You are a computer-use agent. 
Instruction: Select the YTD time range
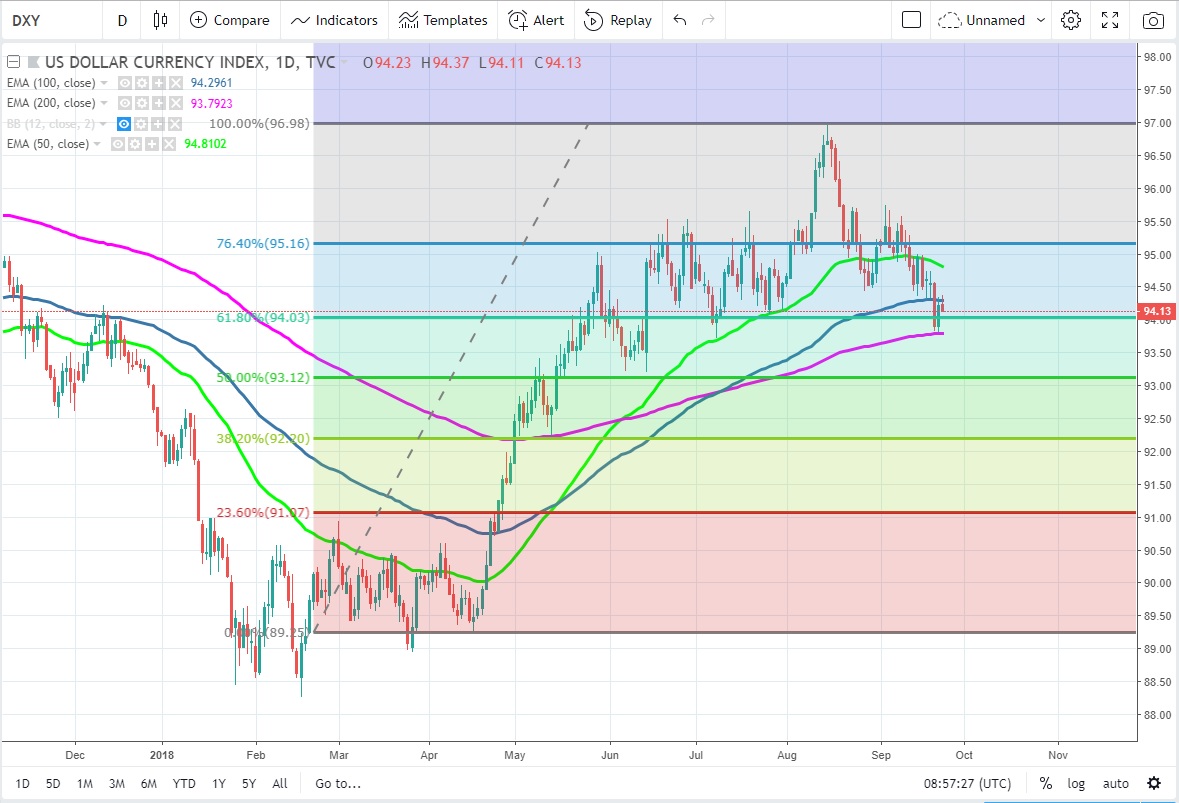[x=184, y=783]
